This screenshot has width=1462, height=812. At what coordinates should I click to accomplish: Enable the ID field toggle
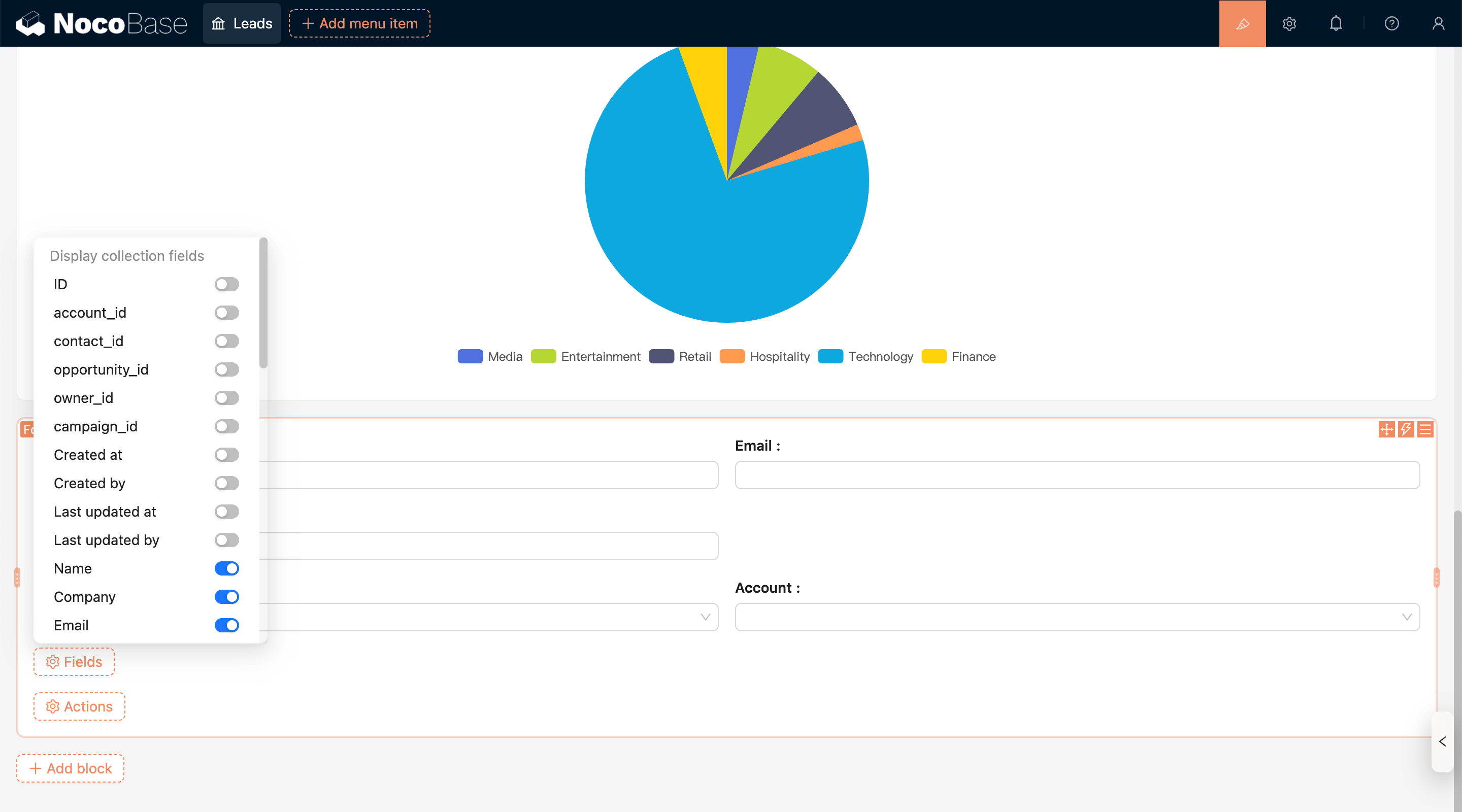pos(226,284)
